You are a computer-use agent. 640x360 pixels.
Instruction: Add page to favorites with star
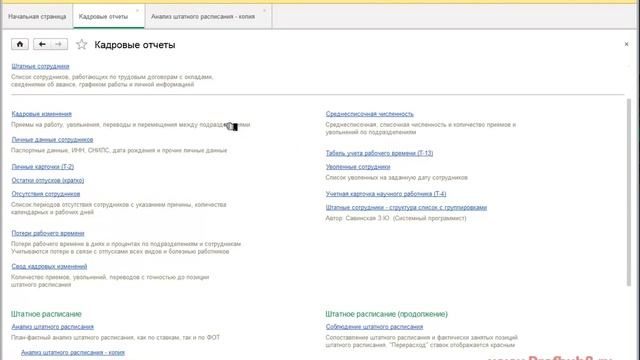pyautogui.click(x=82, y=44)
